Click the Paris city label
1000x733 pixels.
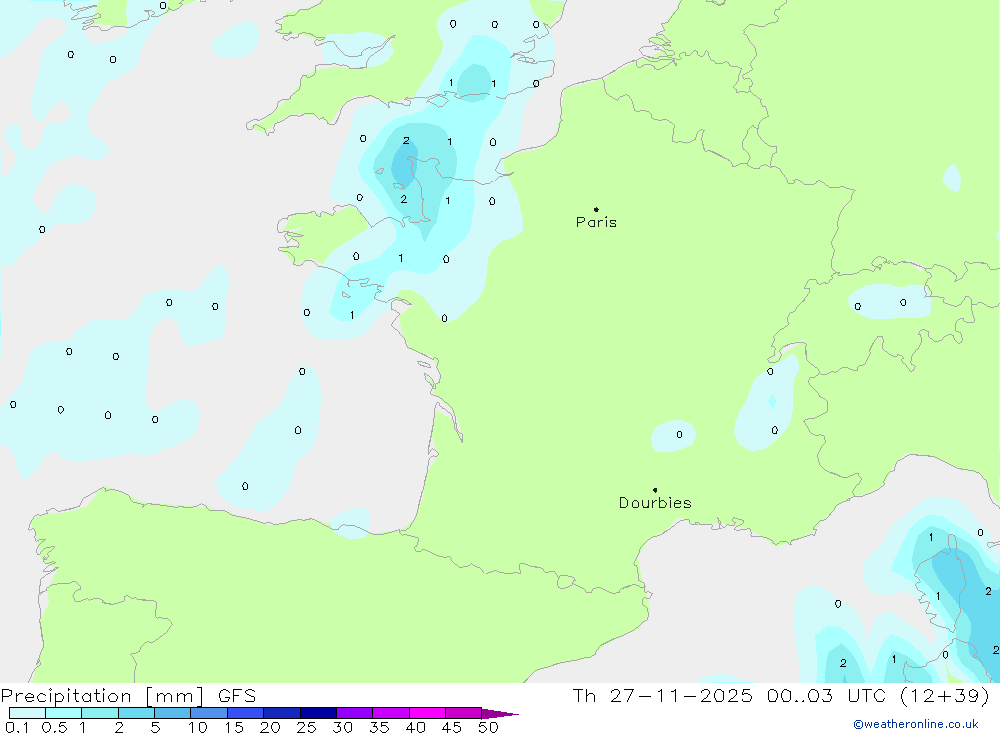tap(596, 222)
